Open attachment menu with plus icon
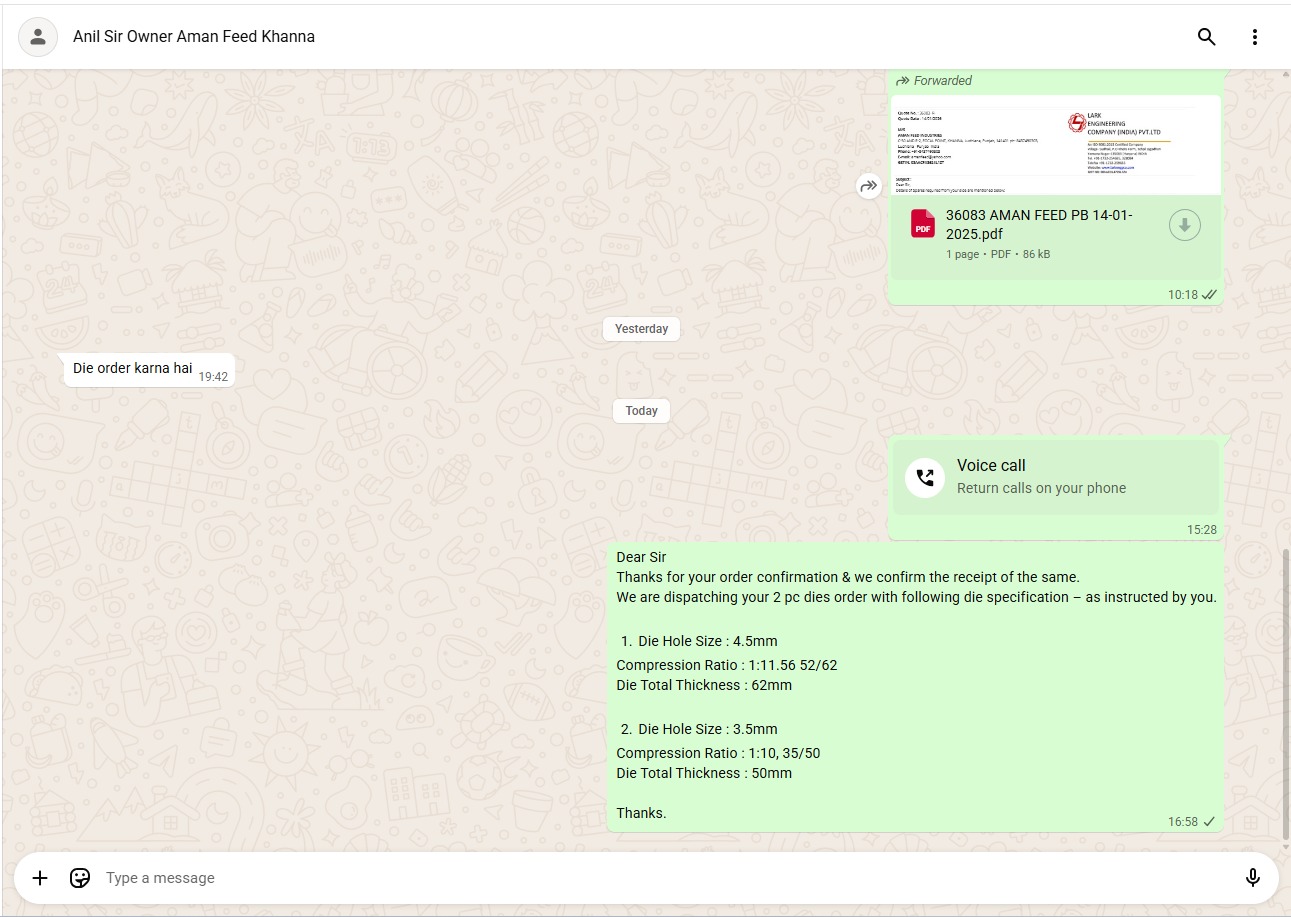Viewport: 1291px width, 917px height. [40, 878]
